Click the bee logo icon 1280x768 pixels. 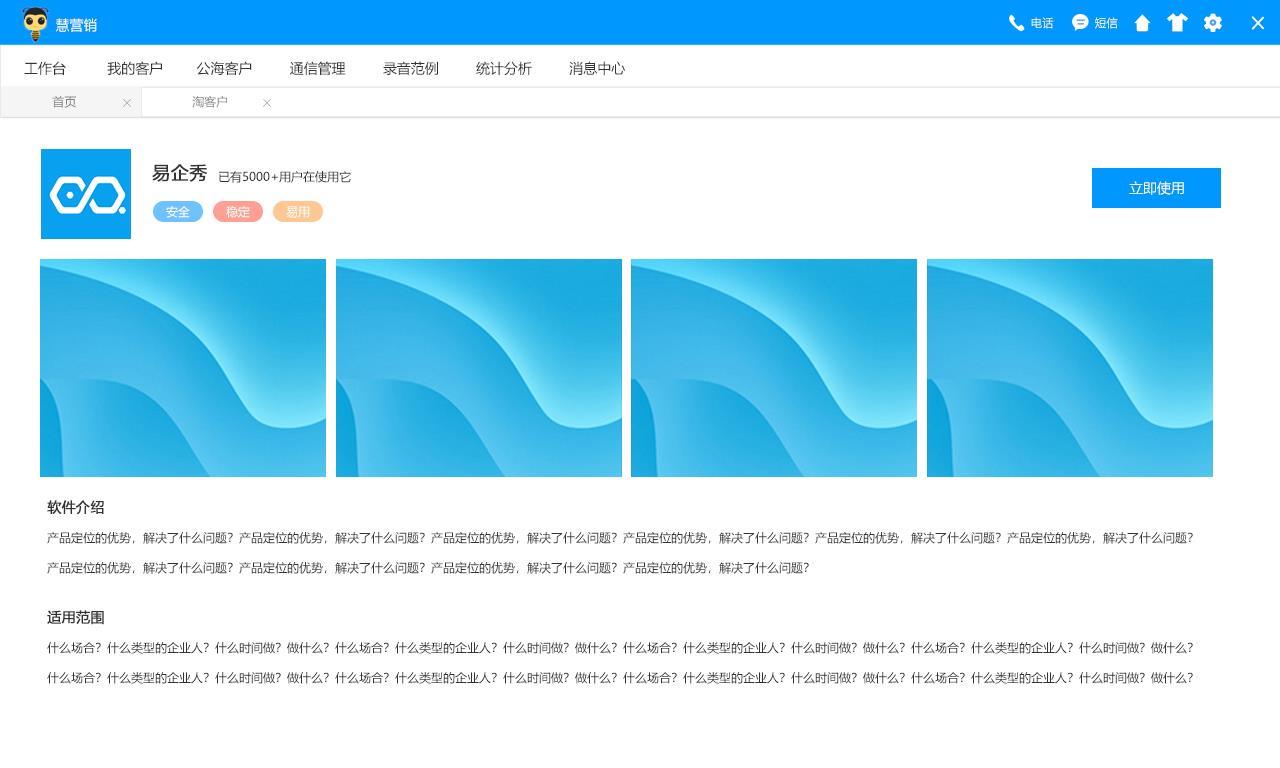point(35,23)
